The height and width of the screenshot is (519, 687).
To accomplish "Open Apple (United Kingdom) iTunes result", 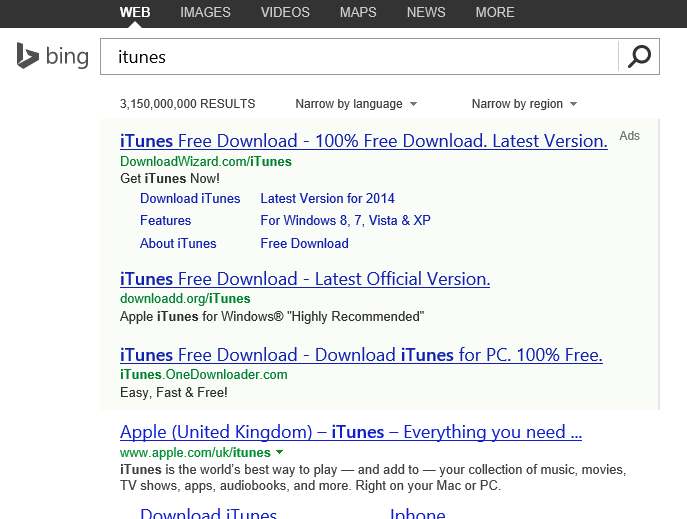I will click(x=351, y=432).
